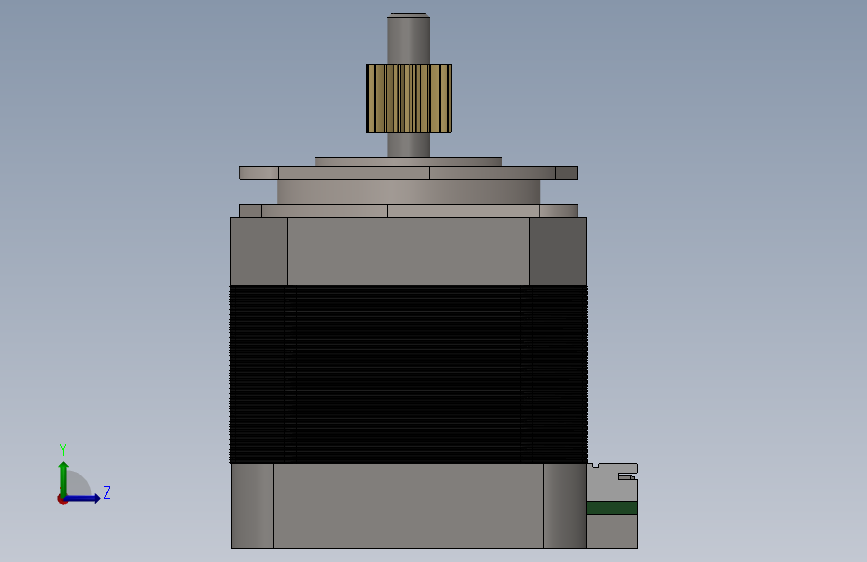Screen dimensions: 867x562
Task: Click the green band on the connector
Action: pyautogui.click(x=612, y=508)
